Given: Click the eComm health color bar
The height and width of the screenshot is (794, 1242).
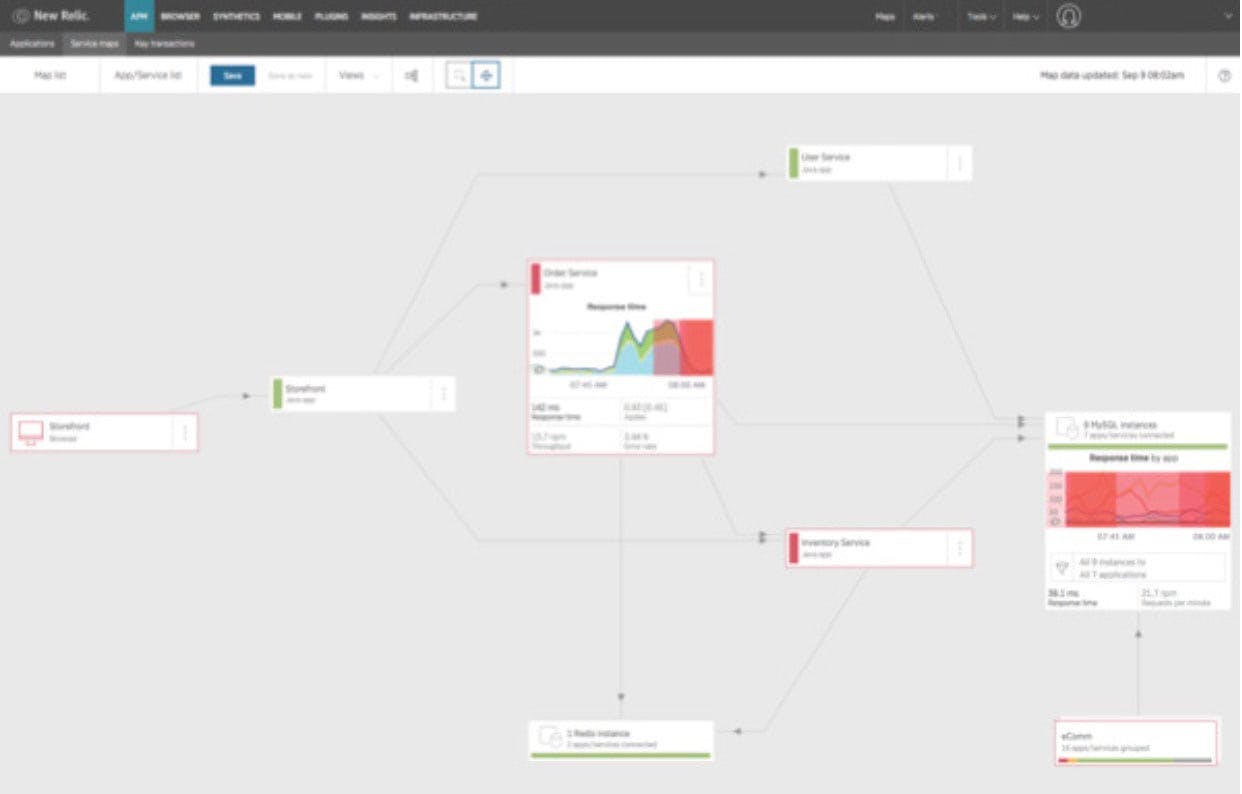Looking at the screenshot, I should (1135, 760).
